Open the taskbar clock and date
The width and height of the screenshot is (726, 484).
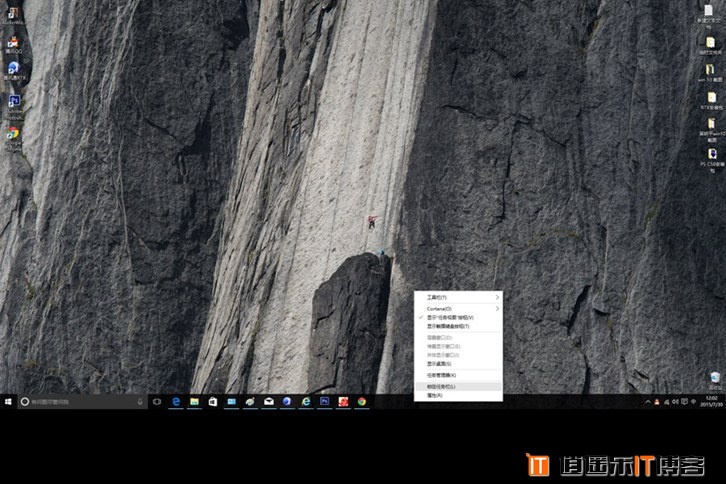point(712,402)
